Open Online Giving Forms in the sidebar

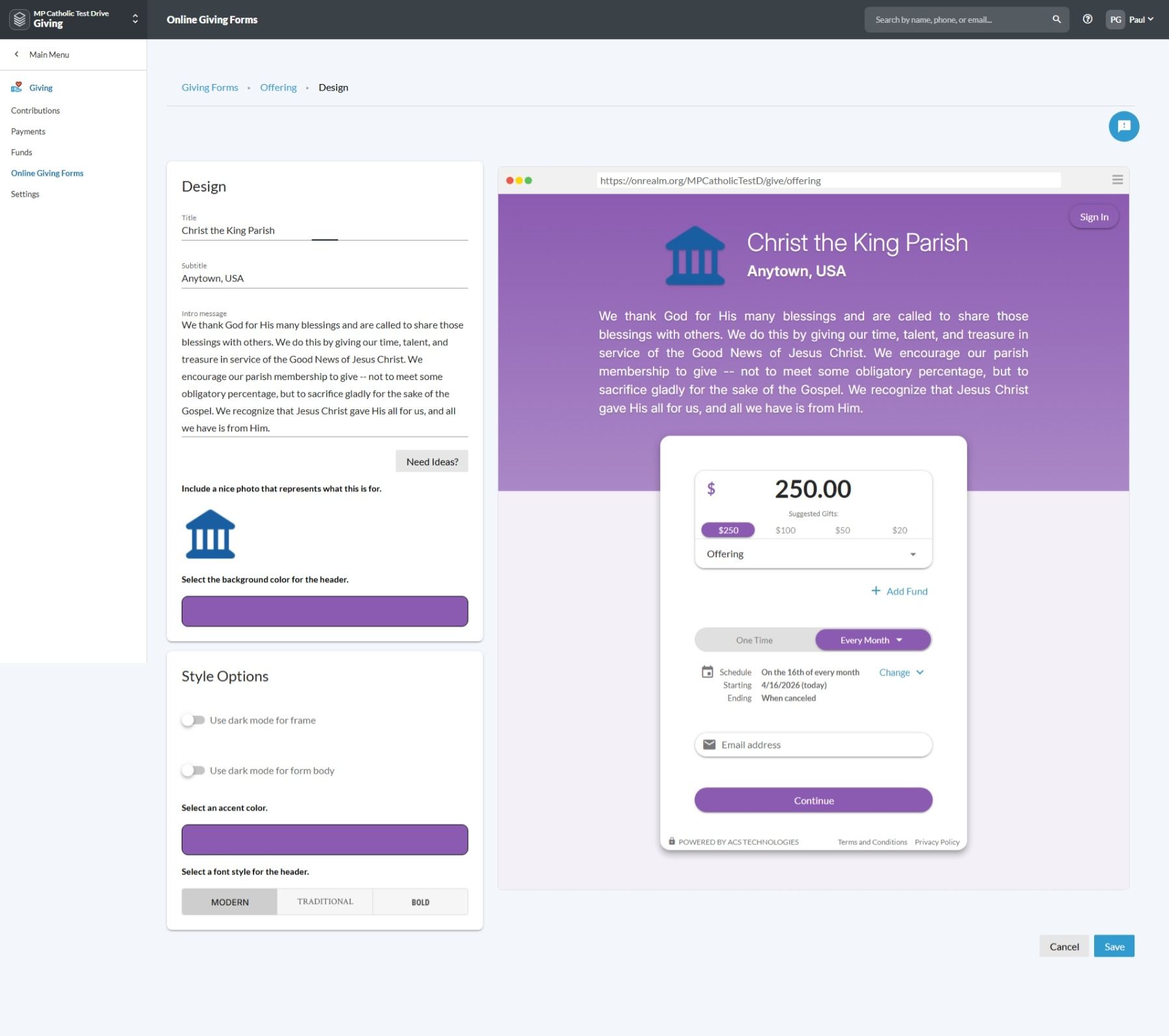click(x=47, y=173)
